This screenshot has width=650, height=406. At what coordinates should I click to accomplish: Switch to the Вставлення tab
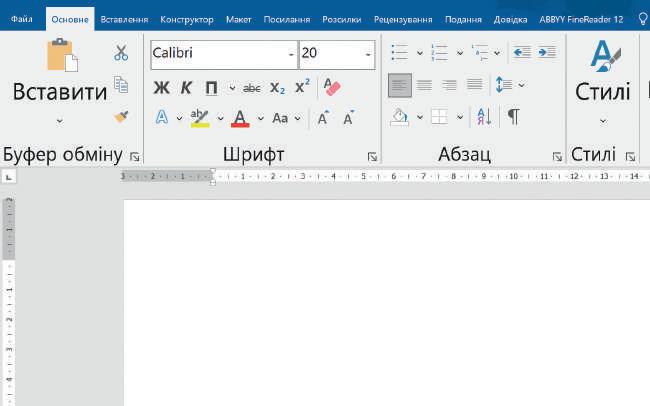point(124,19)
